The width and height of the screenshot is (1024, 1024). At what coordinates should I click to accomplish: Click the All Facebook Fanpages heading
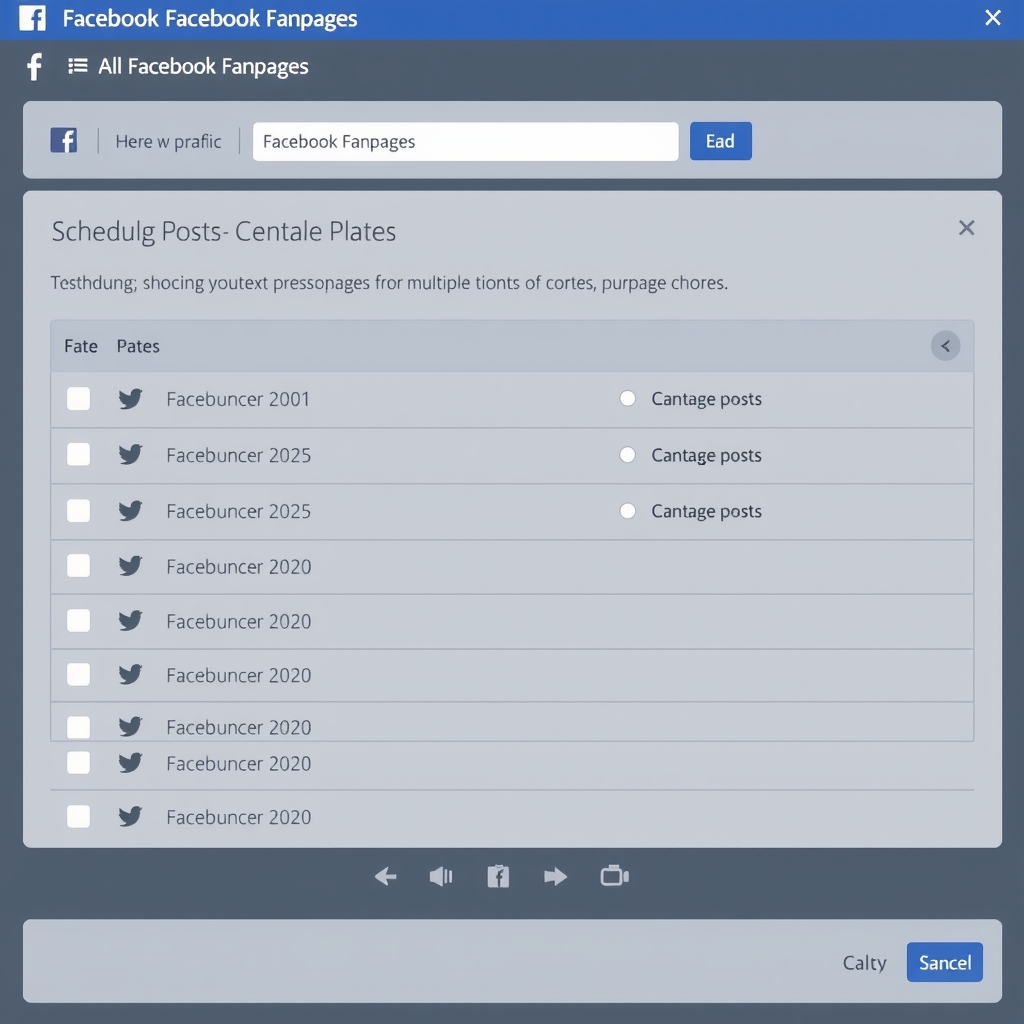[x=203, y=67]
